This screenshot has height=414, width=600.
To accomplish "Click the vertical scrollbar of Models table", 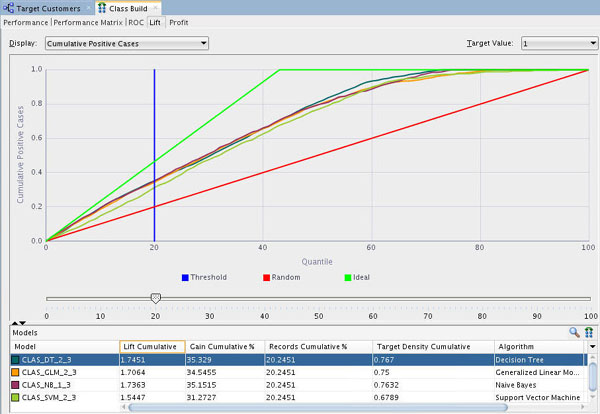I will 592,377.
